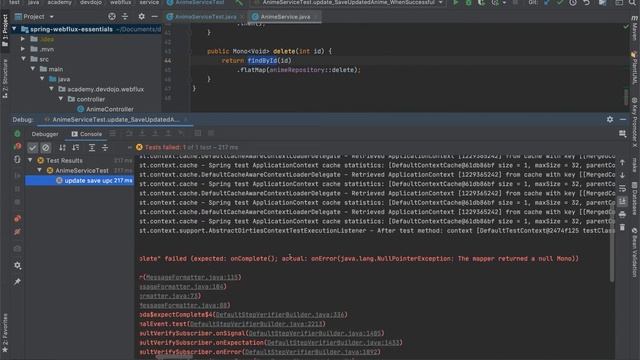Run with coverage icon in toolbar
This screenshot has width=640, height=360.
482,2
